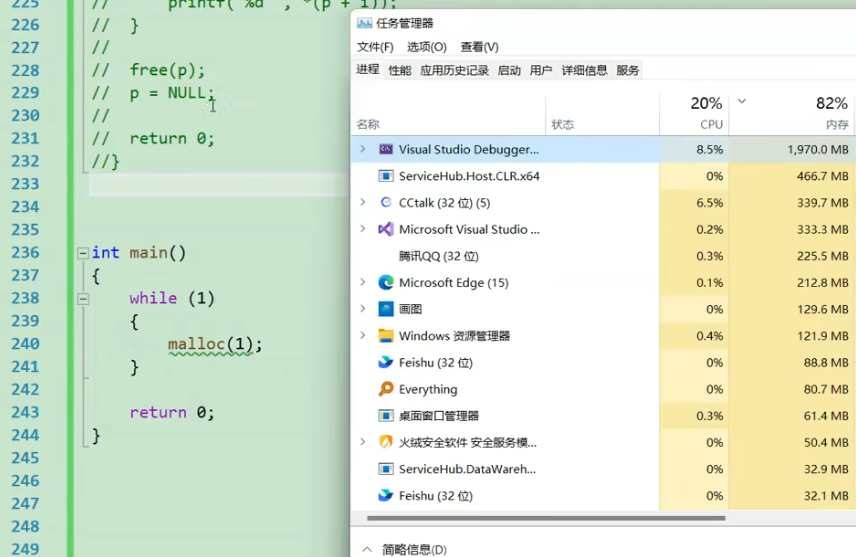Click the 333.3 MB memory cell
The image size is (856, 557).
792,229
